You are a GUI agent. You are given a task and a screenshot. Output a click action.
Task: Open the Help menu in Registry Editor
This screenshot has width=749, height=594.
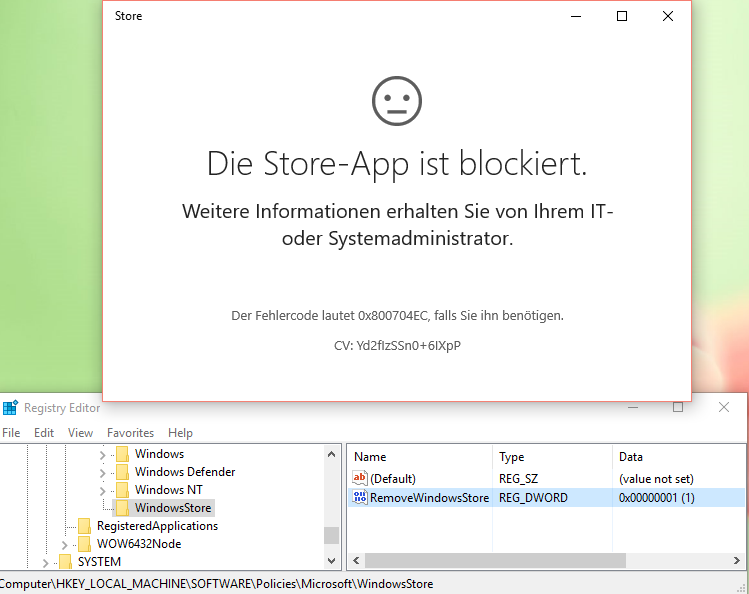pyautogui.click(x=180, y=433)
